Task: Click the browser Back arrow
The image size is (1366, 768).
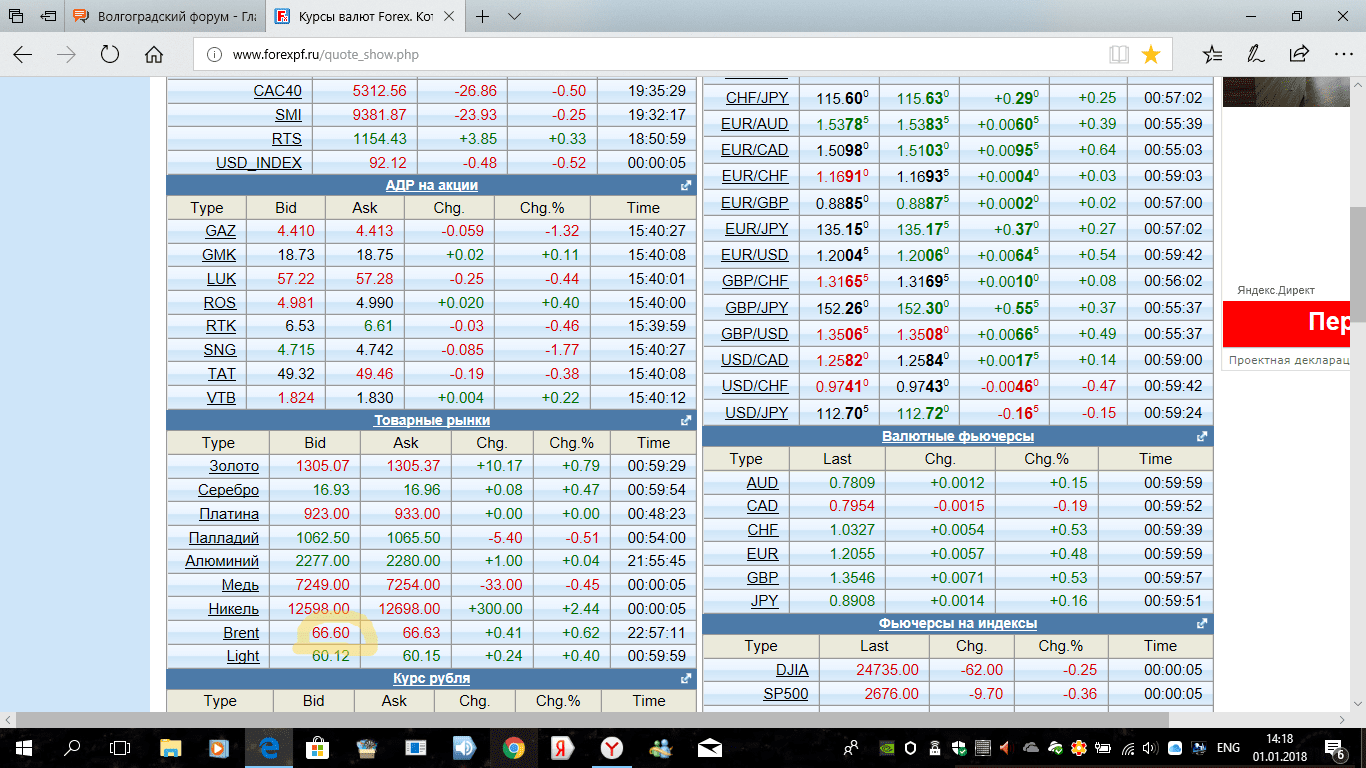Action: (x=22, y=54)
